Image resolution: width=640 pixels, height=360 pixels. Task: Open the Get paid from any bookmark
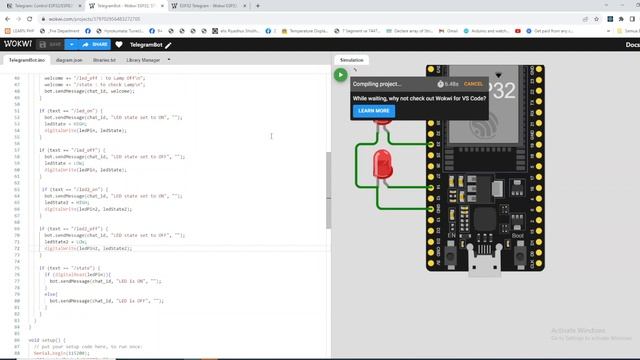550,31
